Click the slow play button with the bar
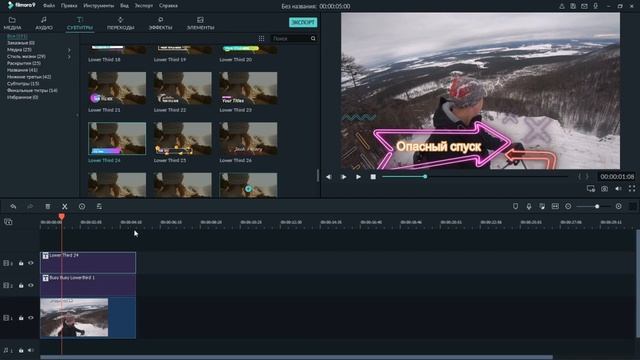Screen dimensions: 640x360 click(343, 177)
